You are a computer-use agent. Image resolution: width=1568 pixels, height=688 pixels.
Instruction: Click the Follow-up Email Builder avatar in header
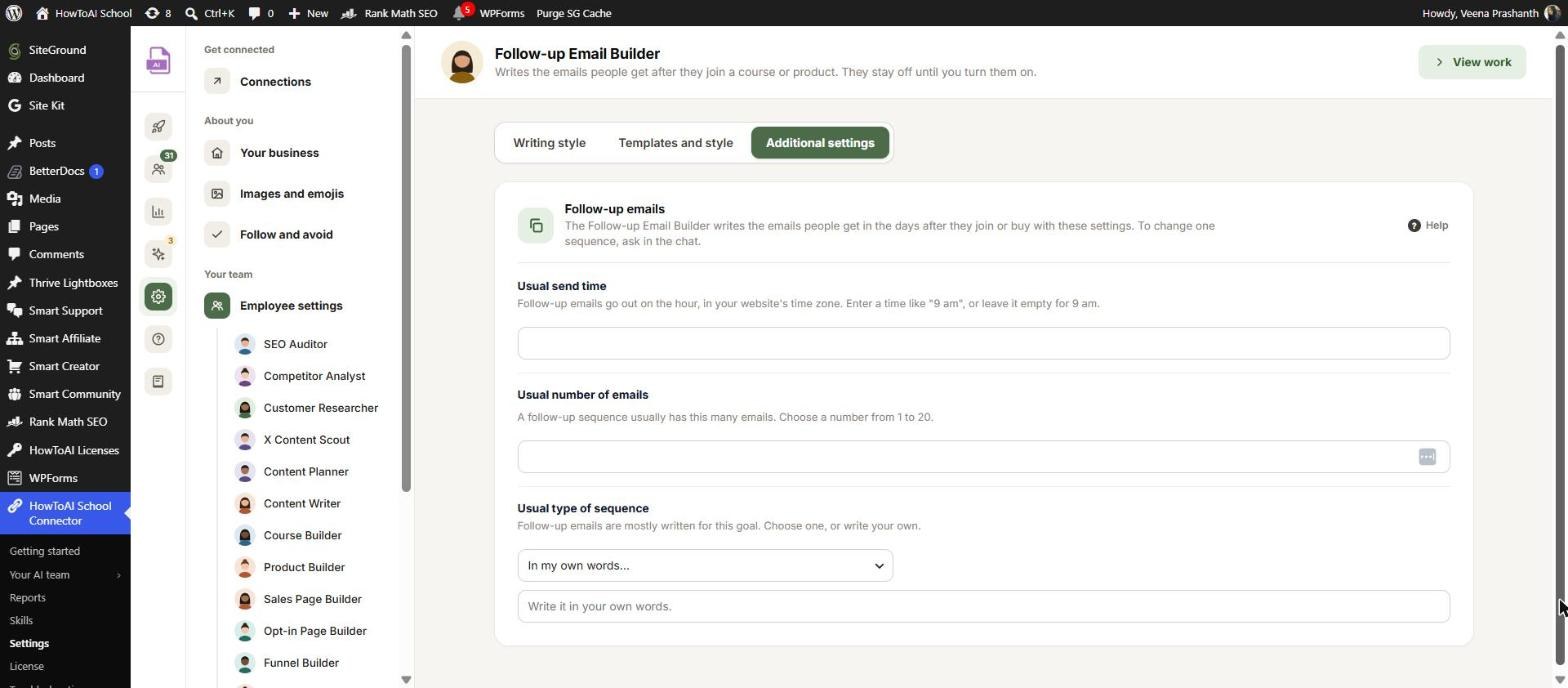(462, 62)
